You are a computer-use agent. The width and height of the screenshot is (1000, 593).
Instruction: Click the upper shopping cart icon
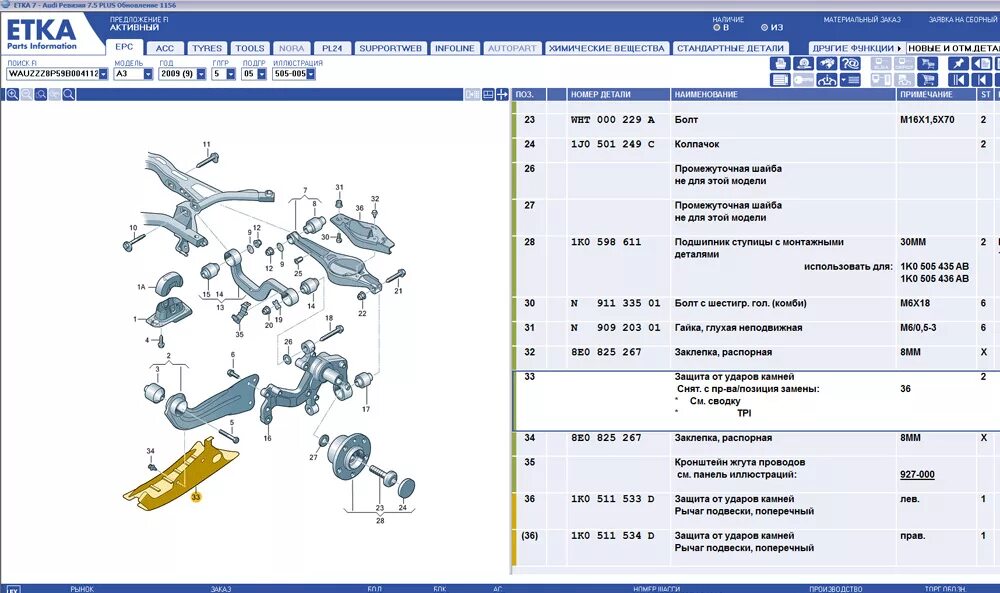927,63
